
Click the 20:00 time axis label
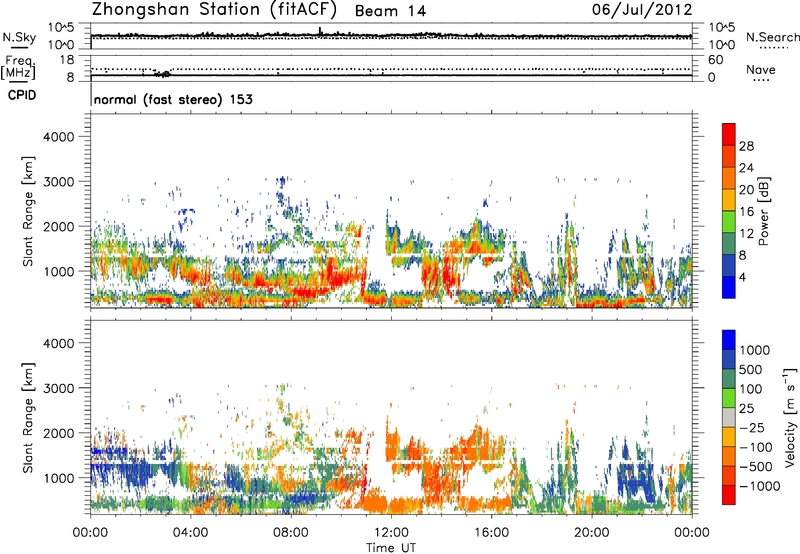tap(592, 533)
